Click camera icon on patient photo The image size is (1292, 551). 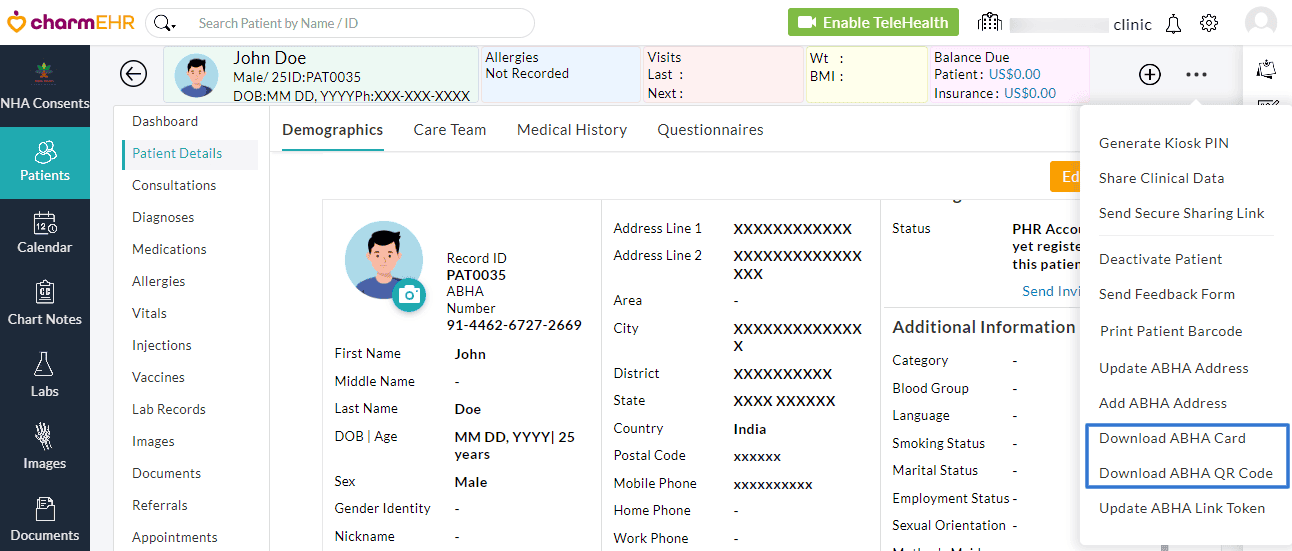(x=408, y=295)
